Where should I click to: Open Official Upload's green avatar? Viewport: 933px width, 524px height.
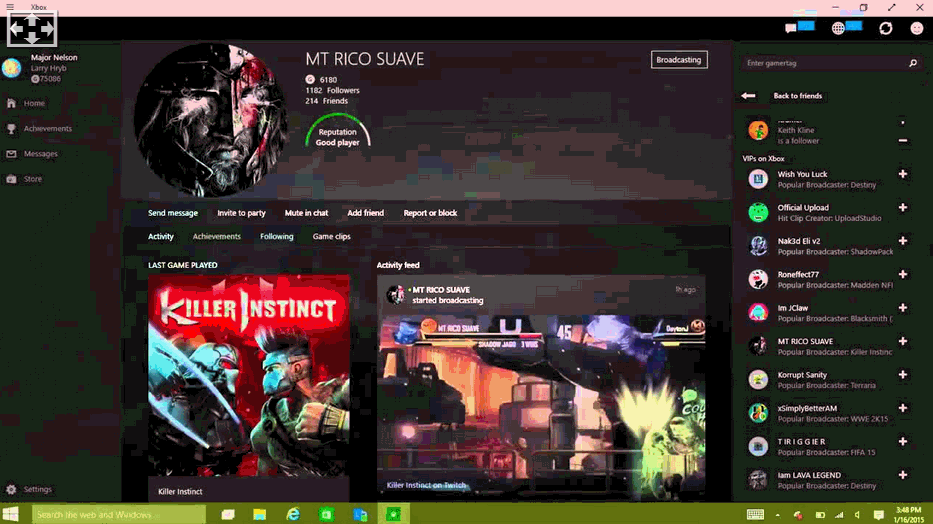tap(758, 212)
